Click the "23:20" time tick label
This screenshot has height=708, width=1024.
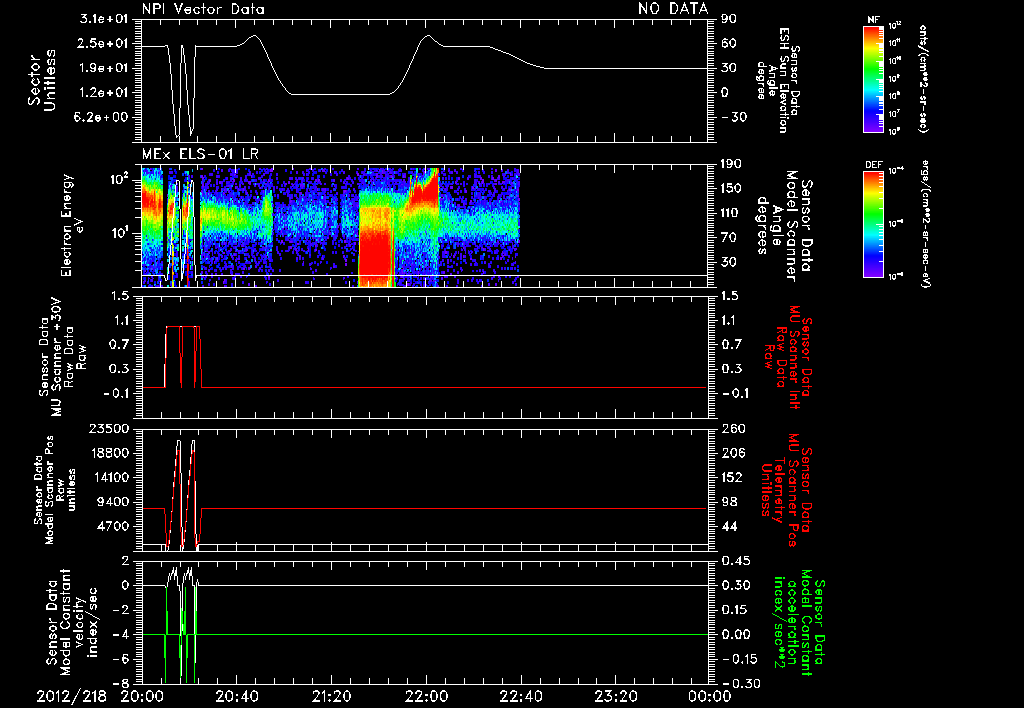click(615, 696)
